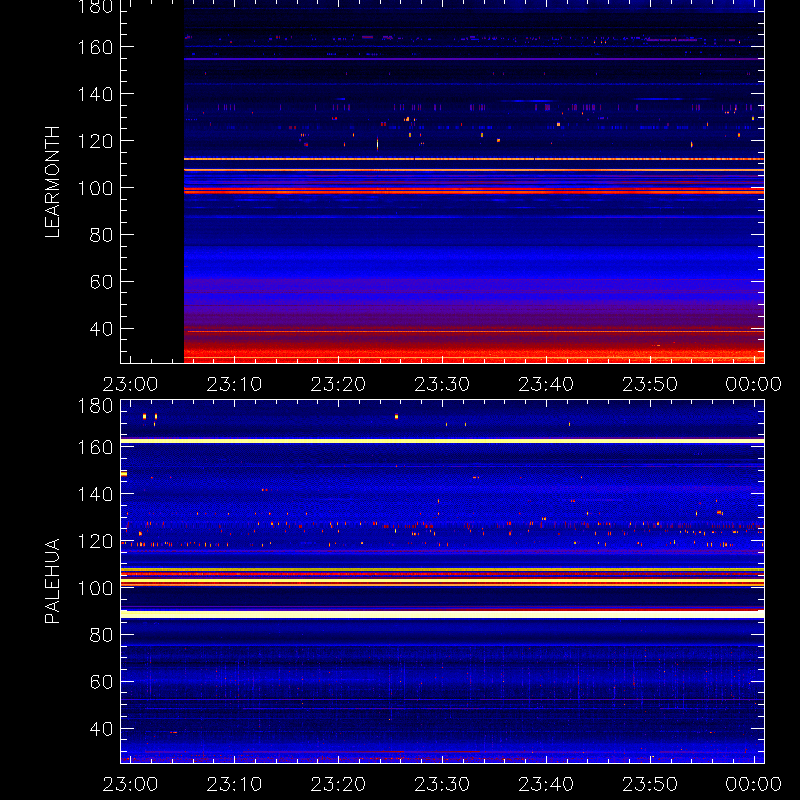Select the 23:10 time label under Learmonth plot

click(x=234, y=384)
